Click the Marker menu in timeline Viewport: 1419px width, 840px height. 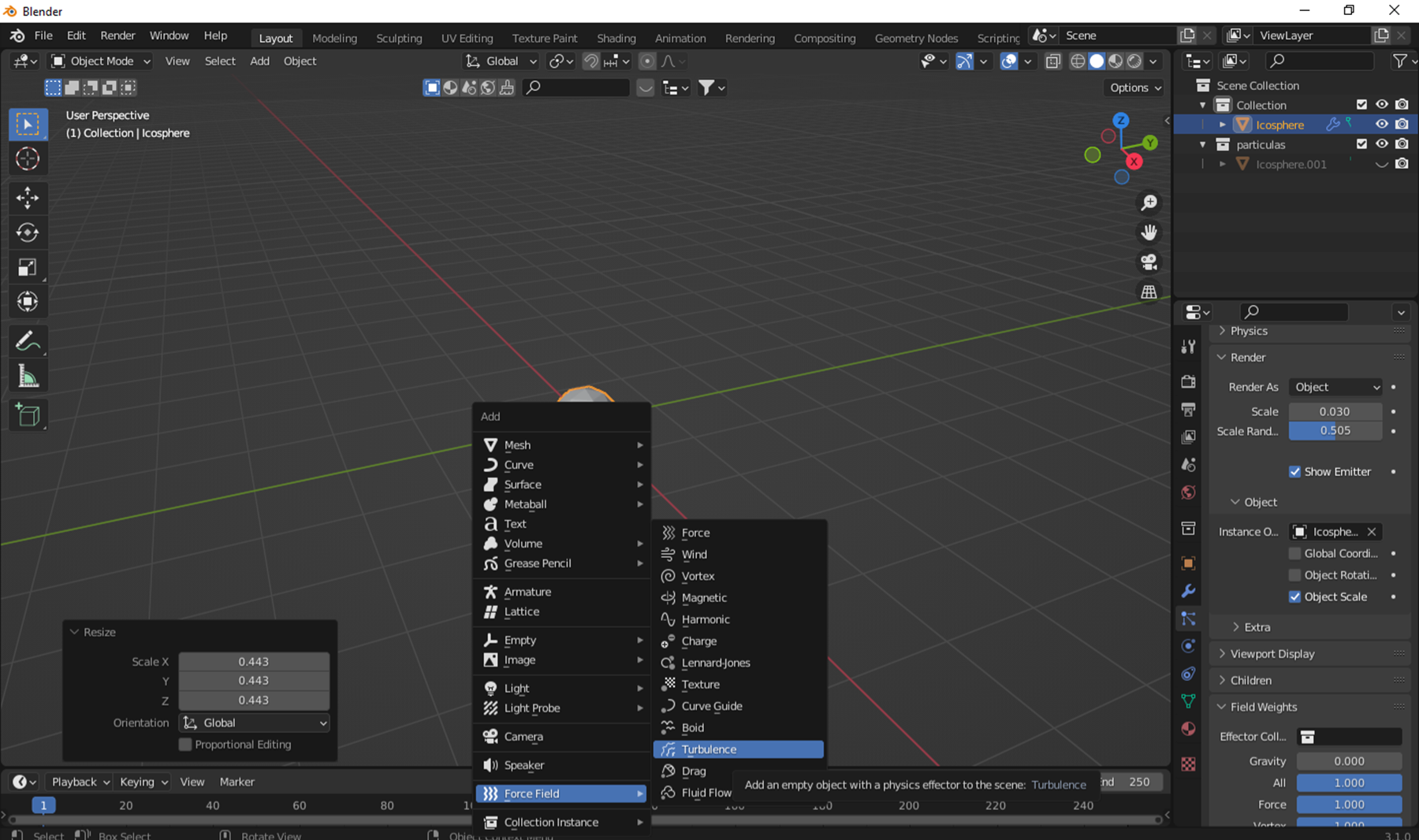236,782
